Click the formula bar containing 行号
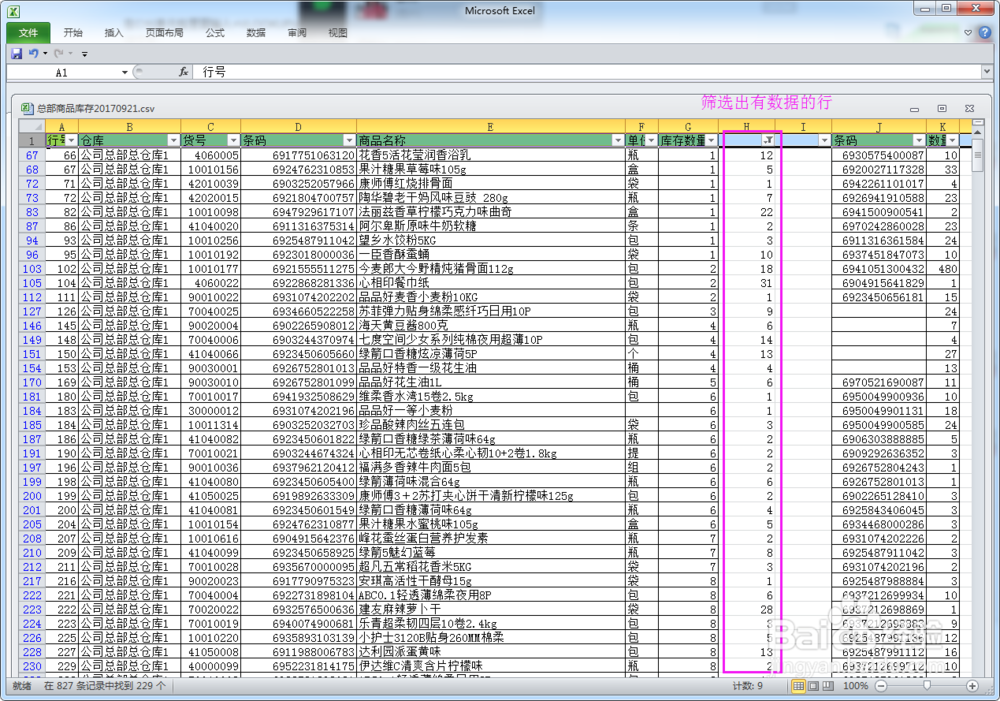Viewport: 1000px width, 701px height. 587,72
